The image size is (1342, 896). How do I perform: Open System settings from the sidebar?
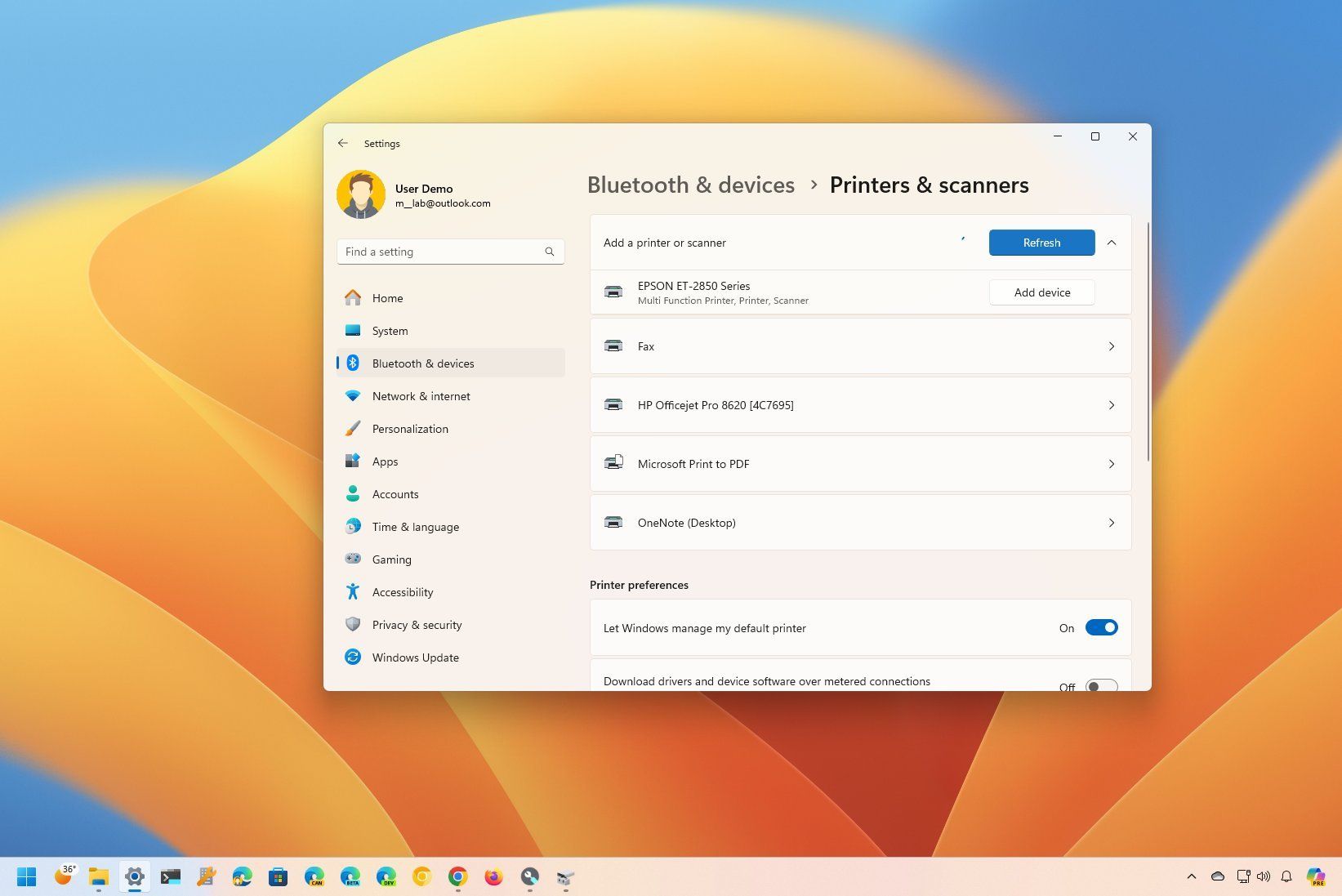[x=390, y=331]
